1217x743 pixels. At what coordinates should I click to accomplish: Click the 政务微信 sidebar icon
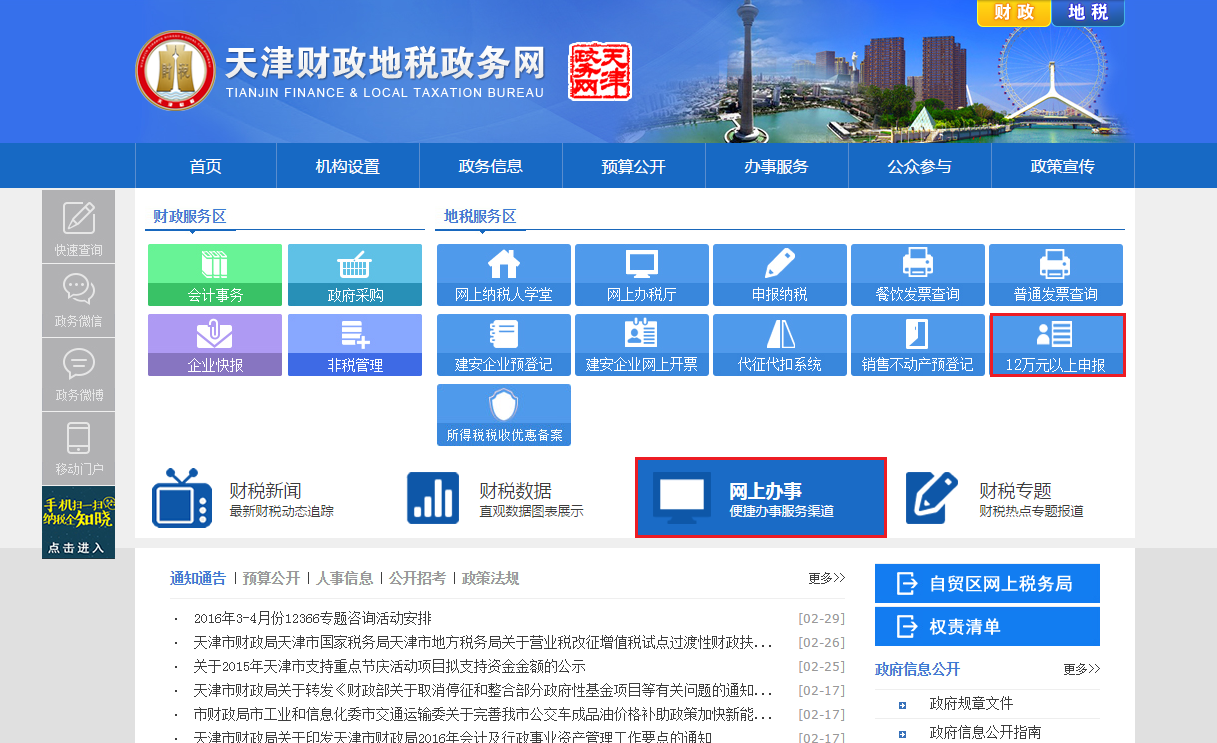point(78,301)
